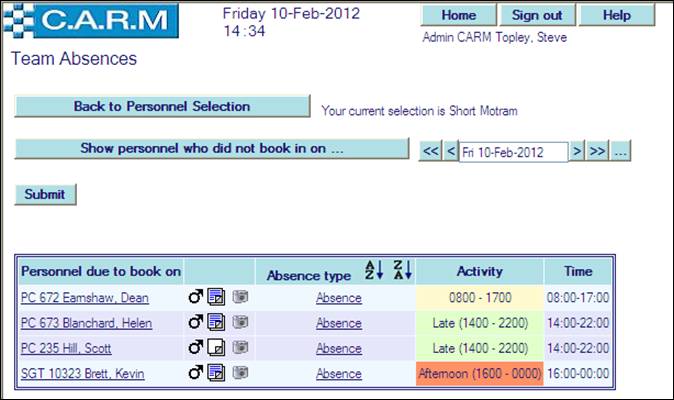
Task: Go to the previous day arrow
Action: [450, 152]
